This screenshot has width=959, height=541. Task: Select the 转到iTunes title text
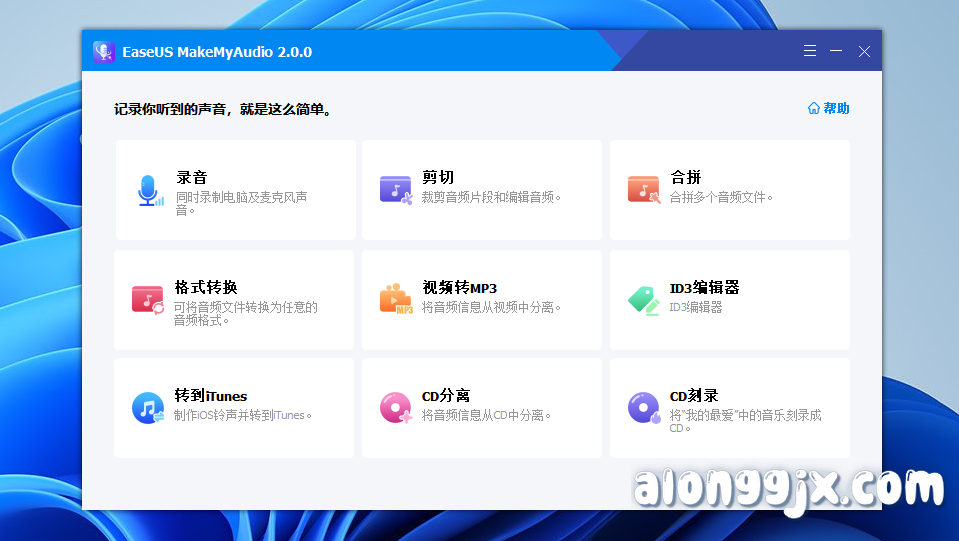[x=211, y=396]
